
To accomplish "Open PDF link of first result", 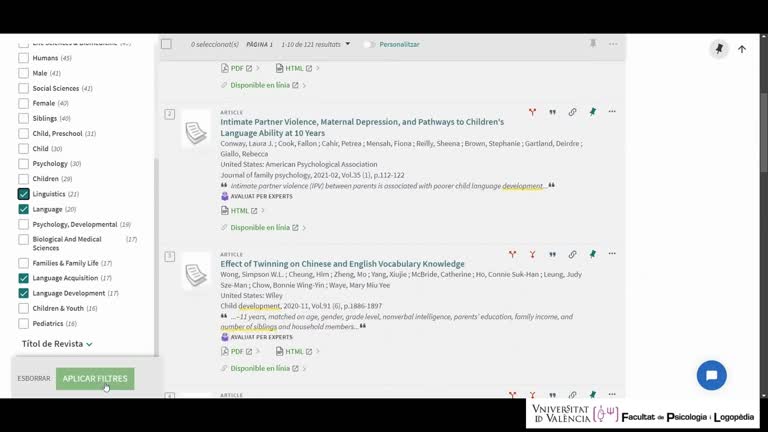I will pos(237,68).
